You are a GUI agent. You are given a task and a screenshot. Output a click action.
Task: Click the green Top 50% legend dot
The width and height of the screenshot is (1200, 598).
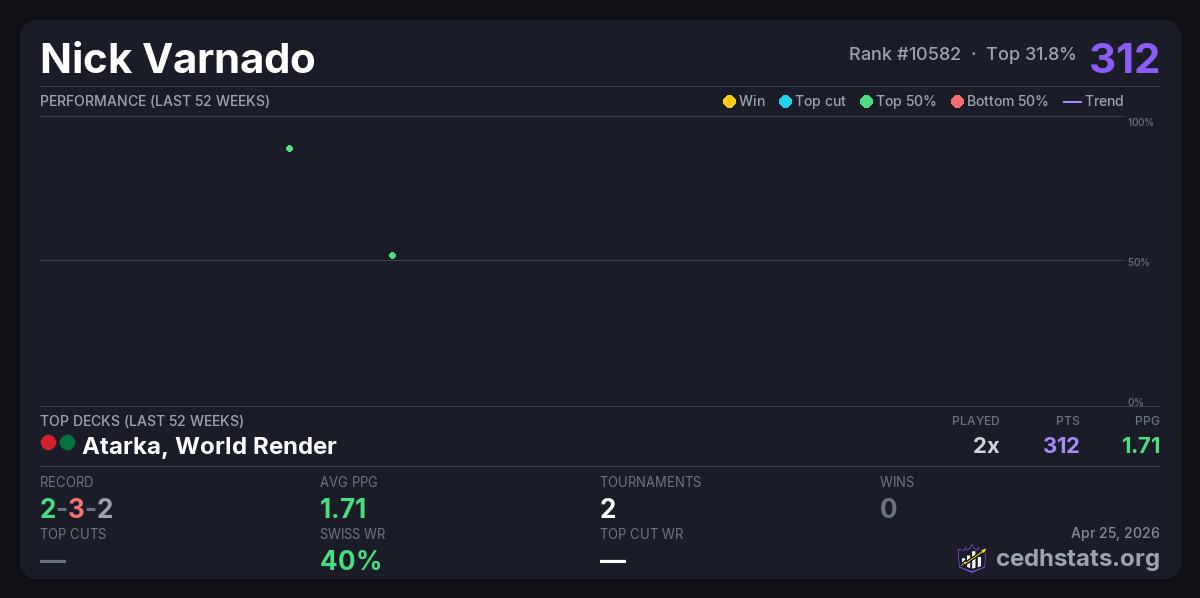[x=866, y=101]
